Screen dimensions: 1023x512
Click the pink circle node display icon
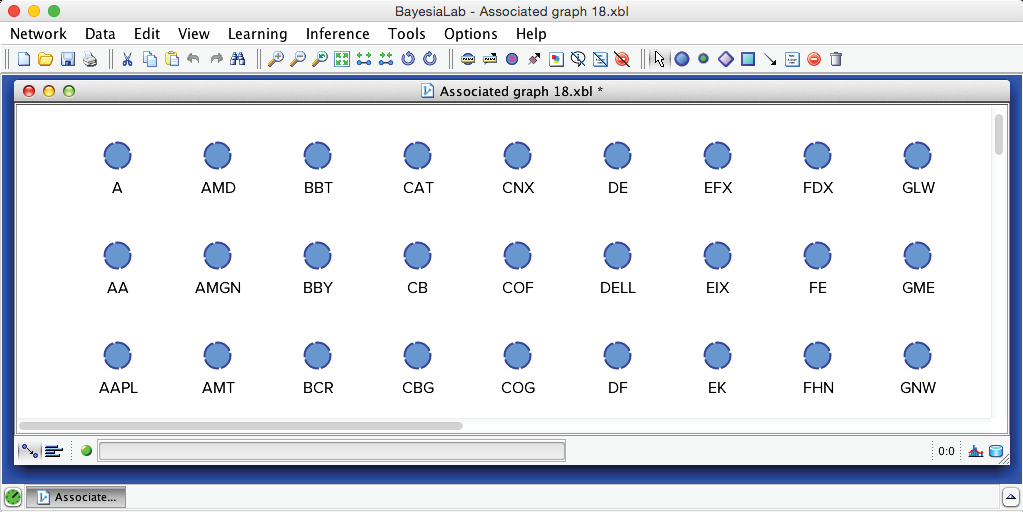point(512,59)
